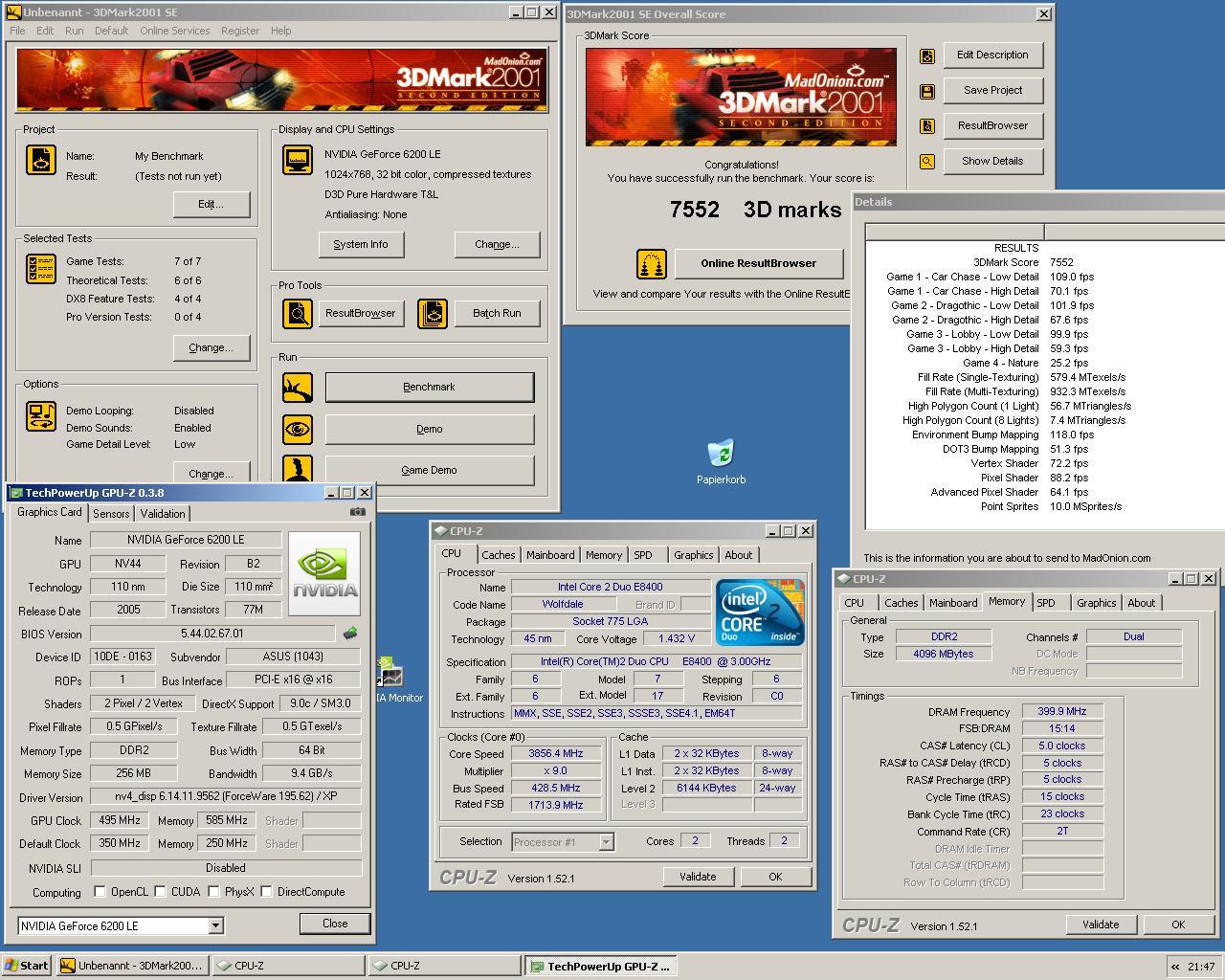
Task: Click the Batch Run icon
Action: 433,313
